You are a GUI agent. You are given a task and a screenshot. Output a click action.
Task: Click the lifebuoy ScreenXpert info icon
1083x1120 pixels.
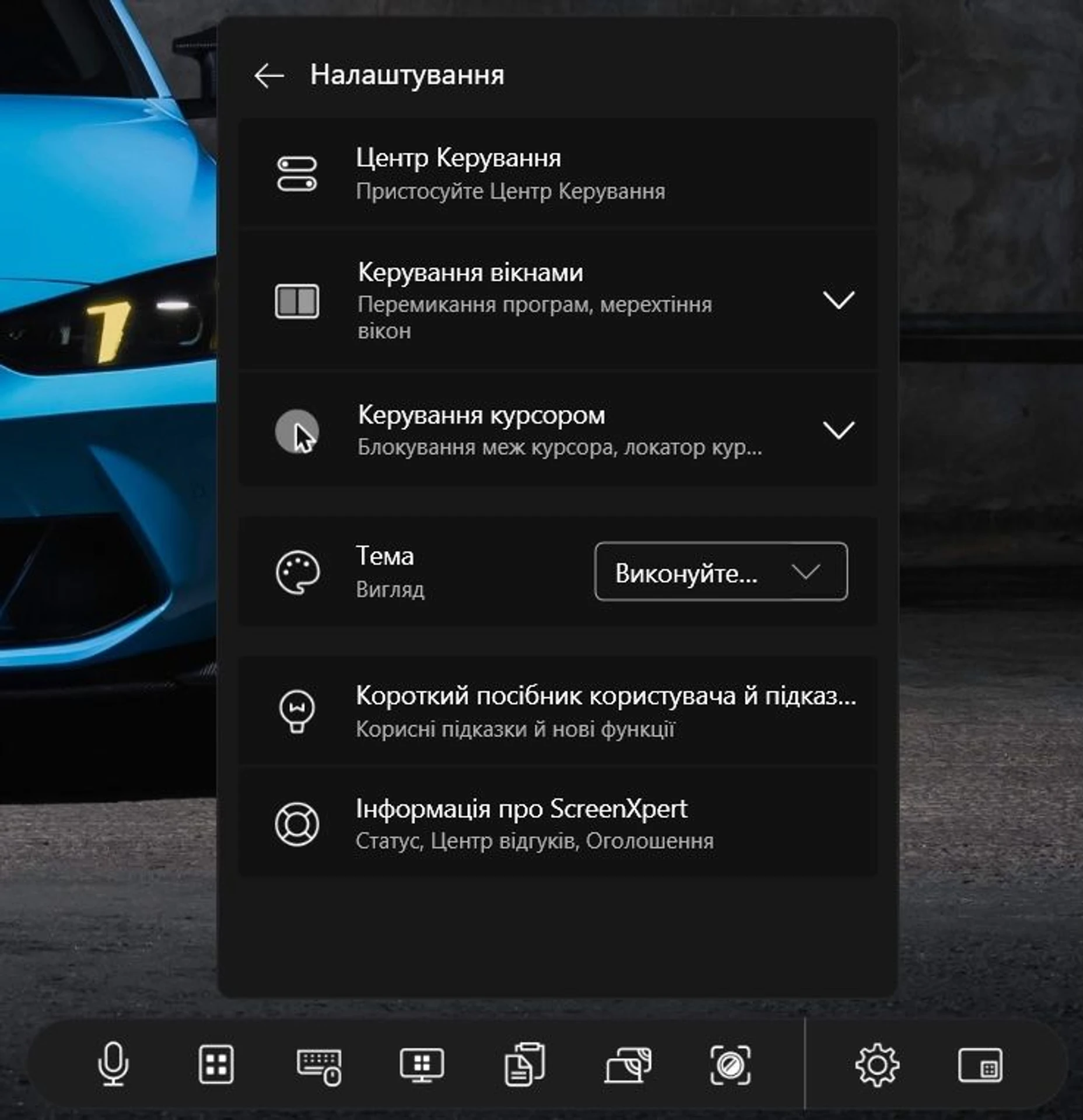(297, 824)
